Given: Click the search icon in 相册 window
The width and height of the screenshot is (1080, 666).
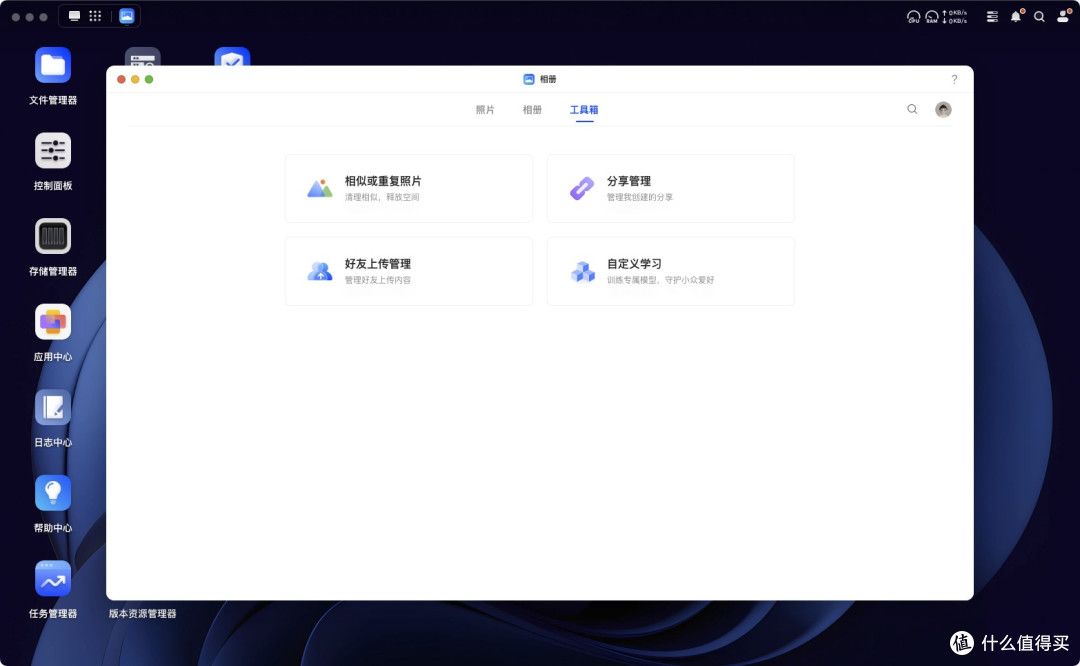Looking at the screenshot, I should tap(912, 109).
